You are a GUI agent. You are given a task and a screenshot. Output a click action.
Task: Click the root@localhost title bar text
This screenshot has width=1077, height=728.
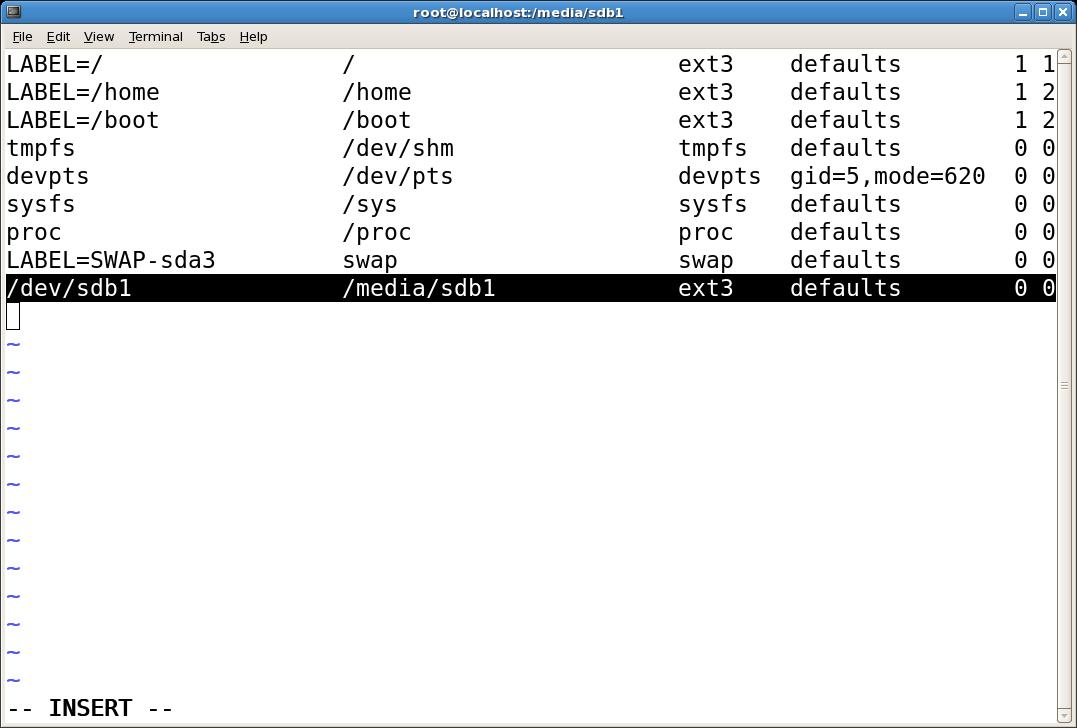coord(517,12)
